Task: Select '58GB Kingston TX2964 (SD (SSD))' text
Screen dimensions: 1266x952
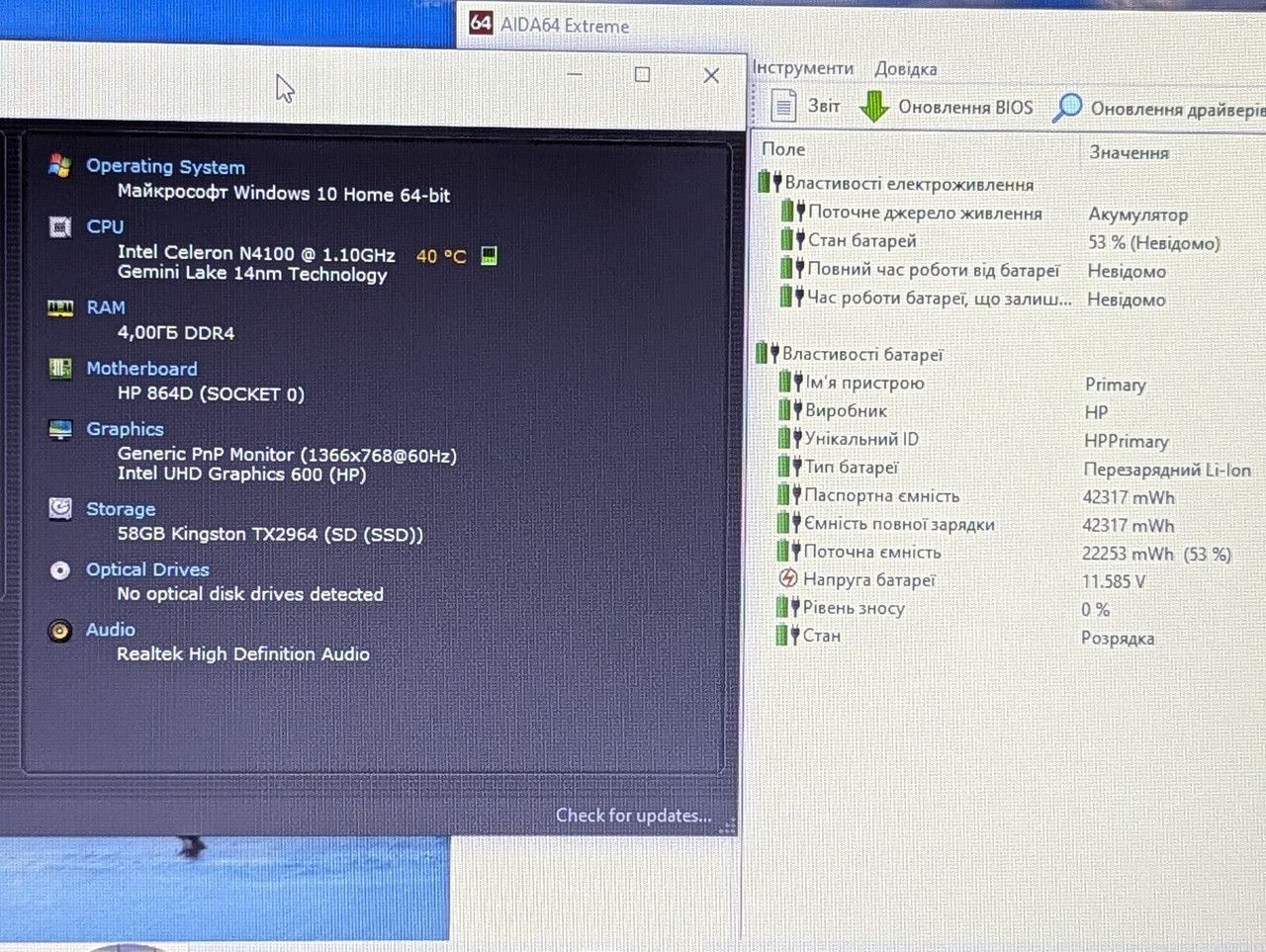Action: click(x=270, y=534)
